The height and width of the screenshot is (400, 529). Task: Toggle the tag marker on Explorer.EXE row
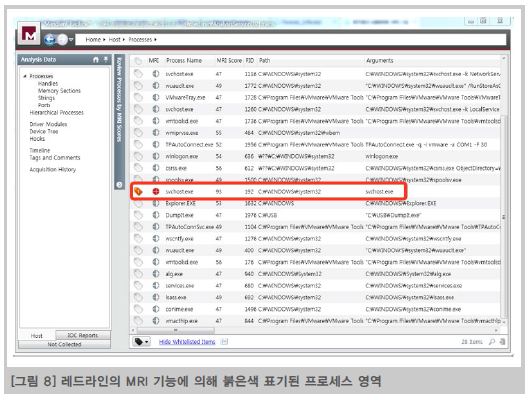pyautogui.click(x=138, y=203)
